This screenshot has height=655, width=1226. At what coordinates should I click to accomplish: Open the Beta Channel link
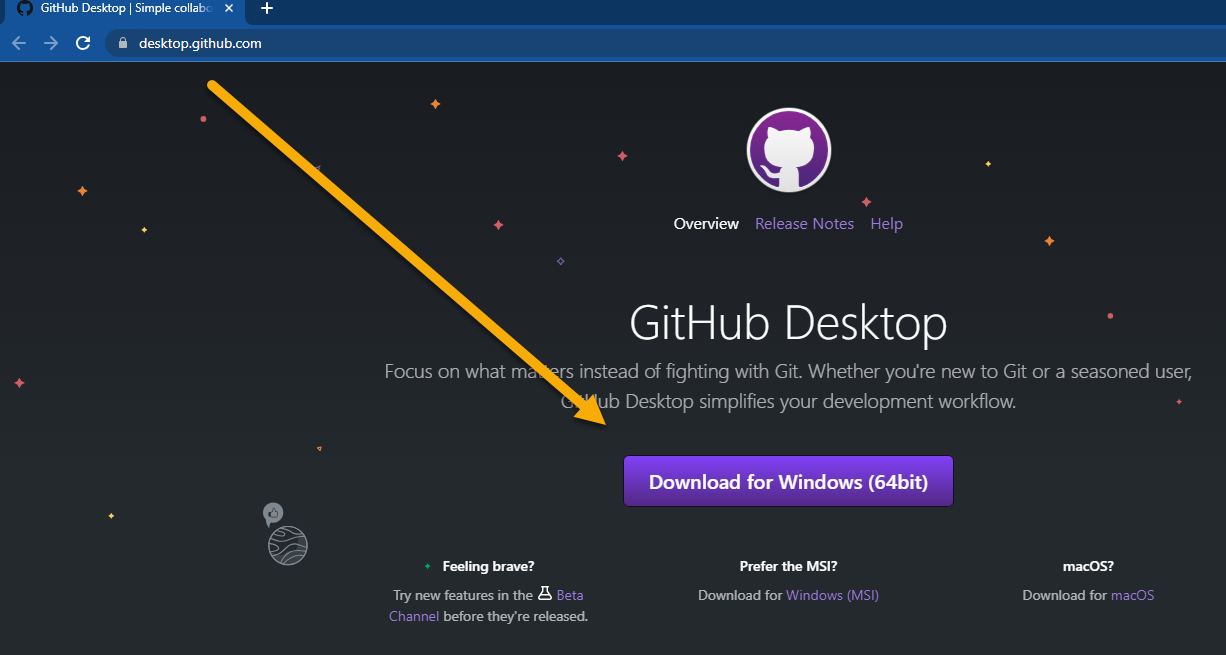tap(486, 605)
